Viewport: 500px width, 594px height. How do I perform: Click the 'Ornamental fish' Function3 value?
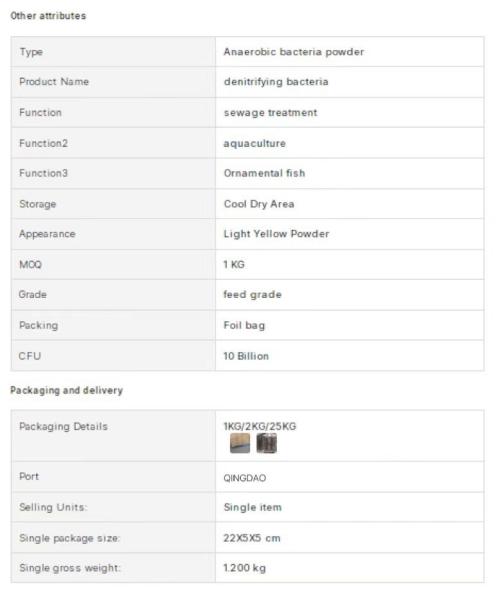point(264,173)
